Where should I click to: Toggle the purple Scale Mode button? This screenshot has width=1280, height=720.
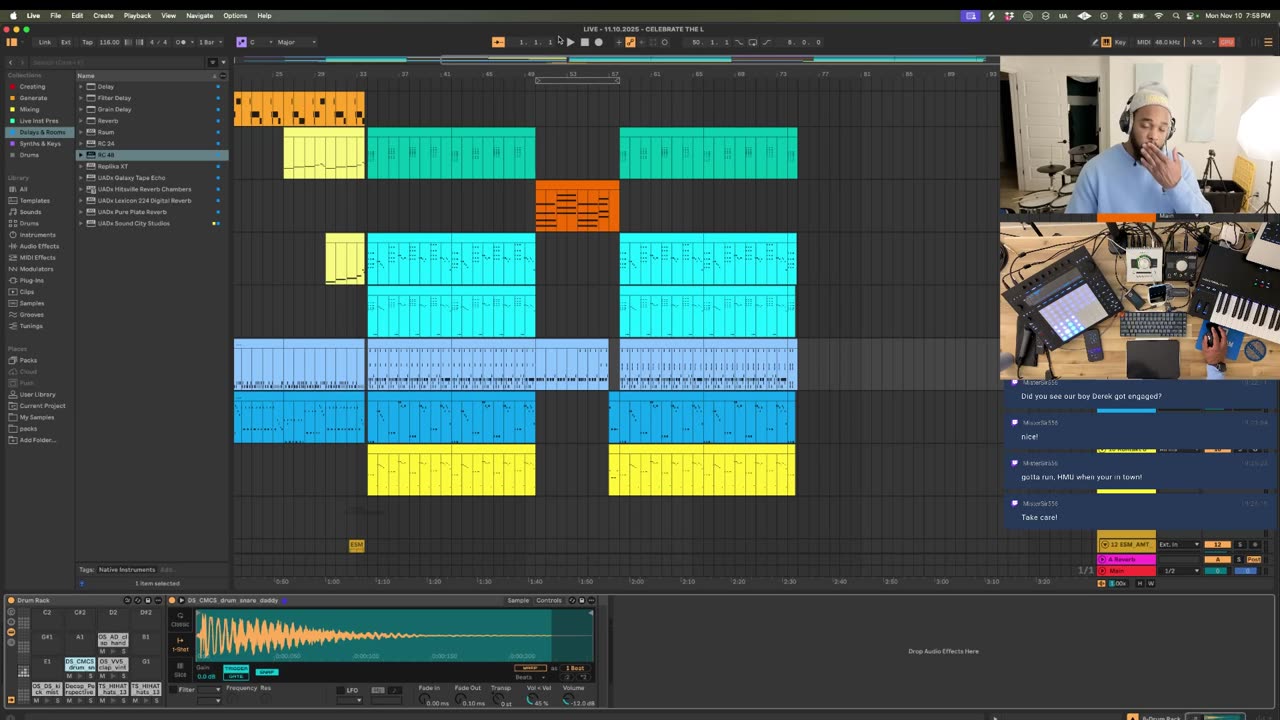[x=241, y=42]
